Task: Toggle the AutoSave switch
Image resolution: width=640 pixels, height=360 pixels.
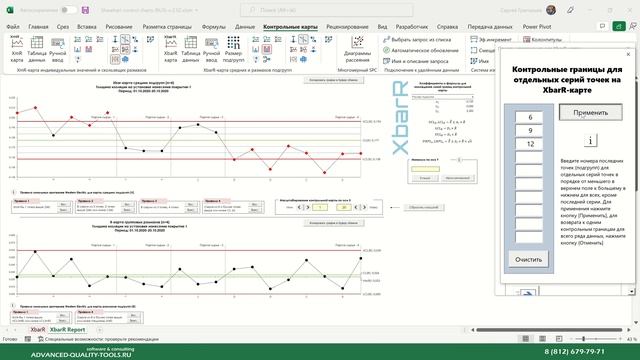Action: [69, 10]
